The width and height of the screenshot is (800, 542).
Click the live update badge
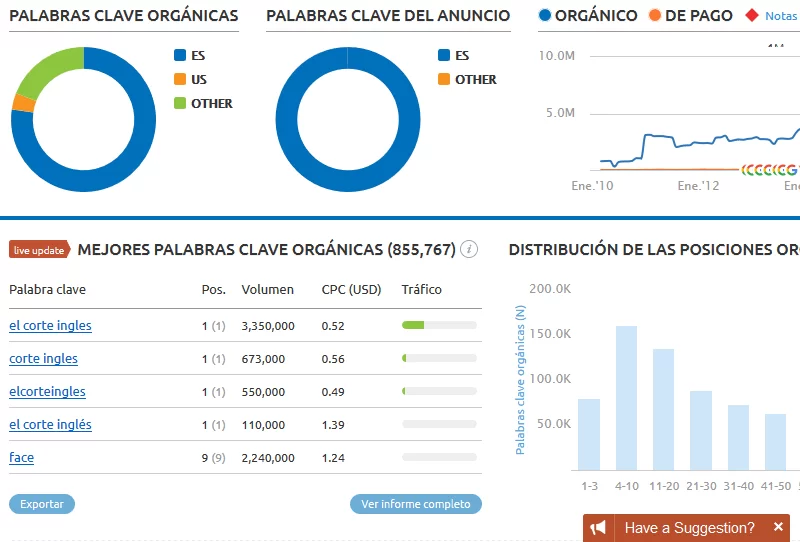click(39, 250)
